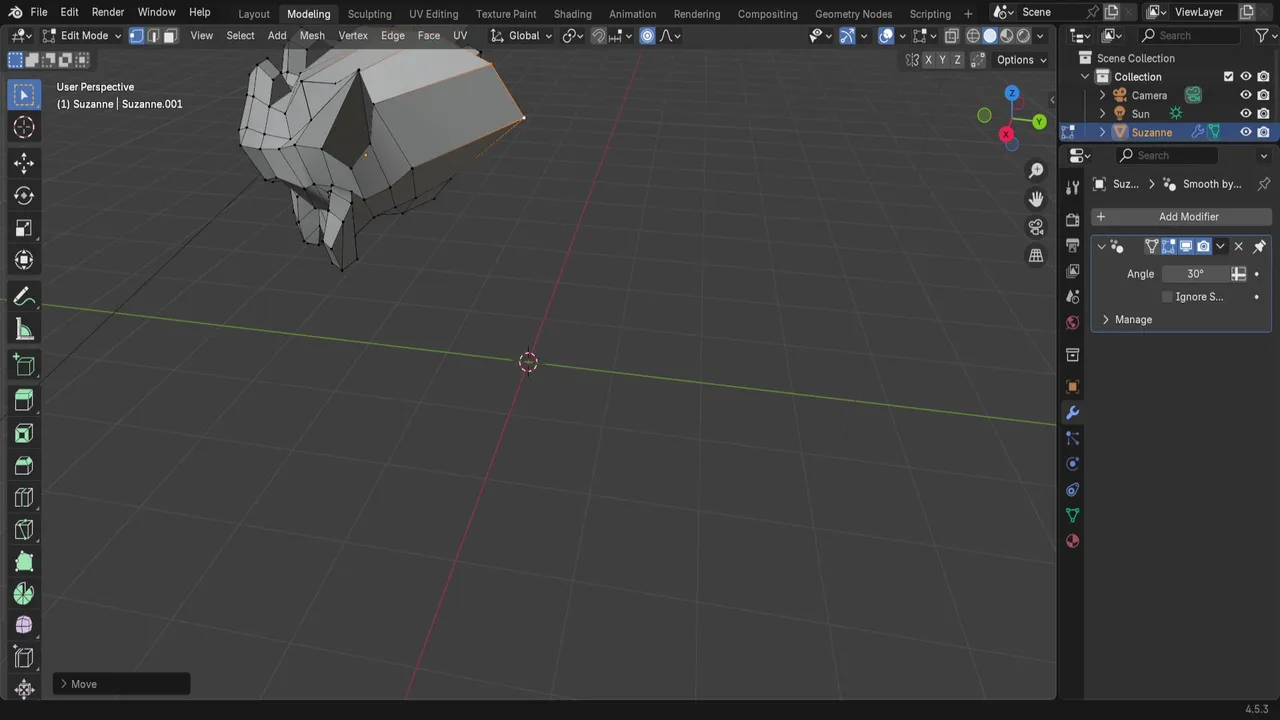Toggle mesh symmetry on the Z axis
This screenshot has height=720, width=1280.
tap(957, 60)
